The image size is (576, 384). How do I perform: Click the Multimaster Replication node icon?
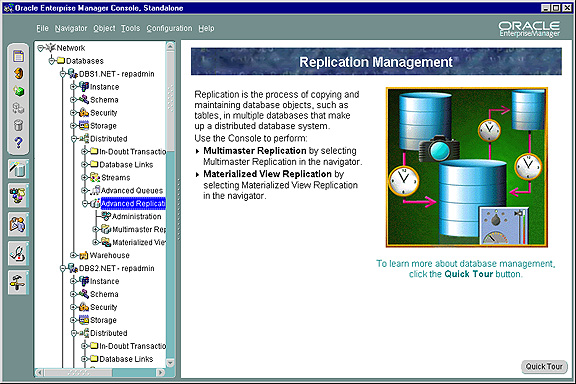[x=106, y=229]
